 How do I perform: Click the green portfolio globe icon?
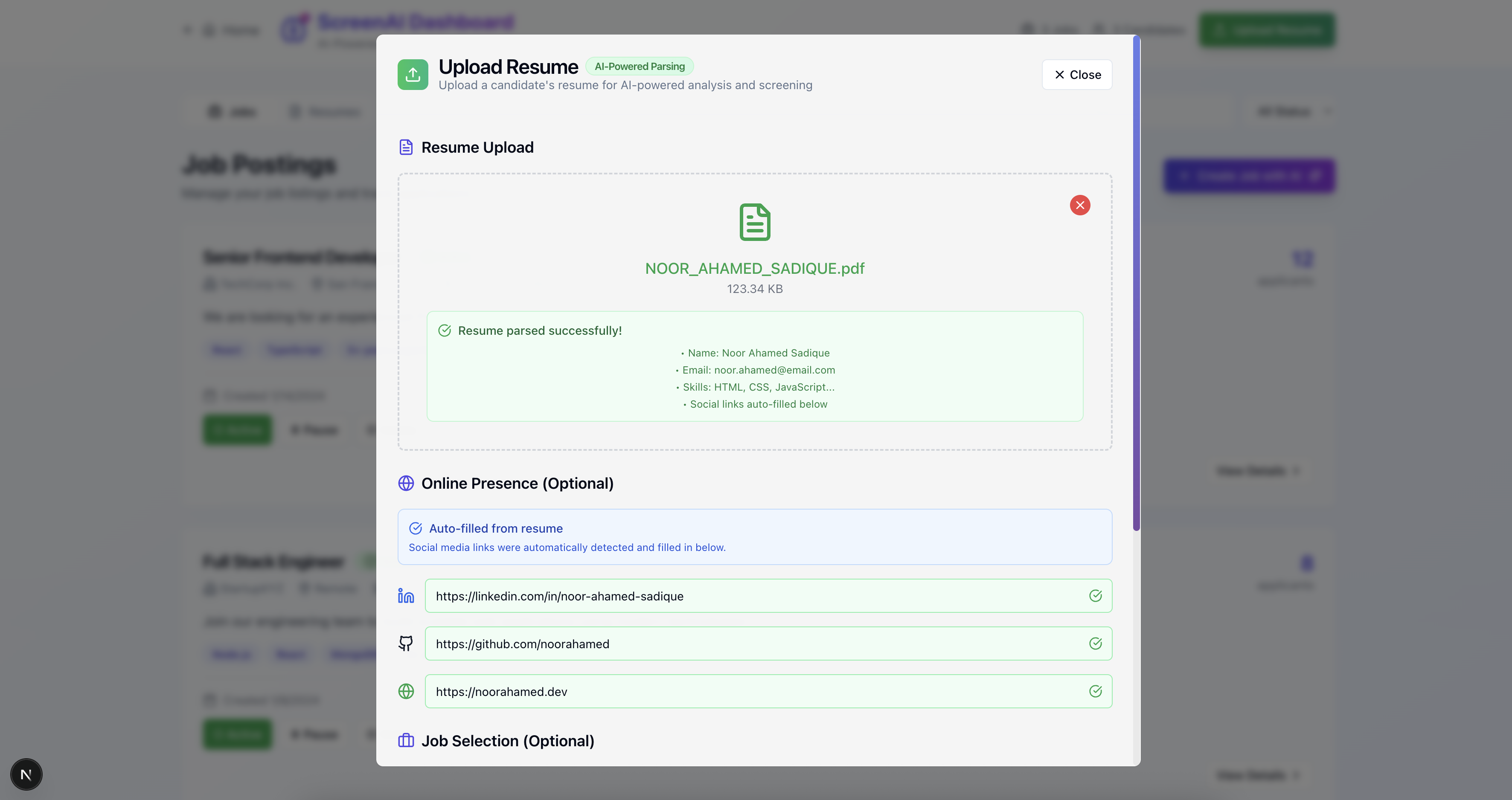(x=406, y=692)
